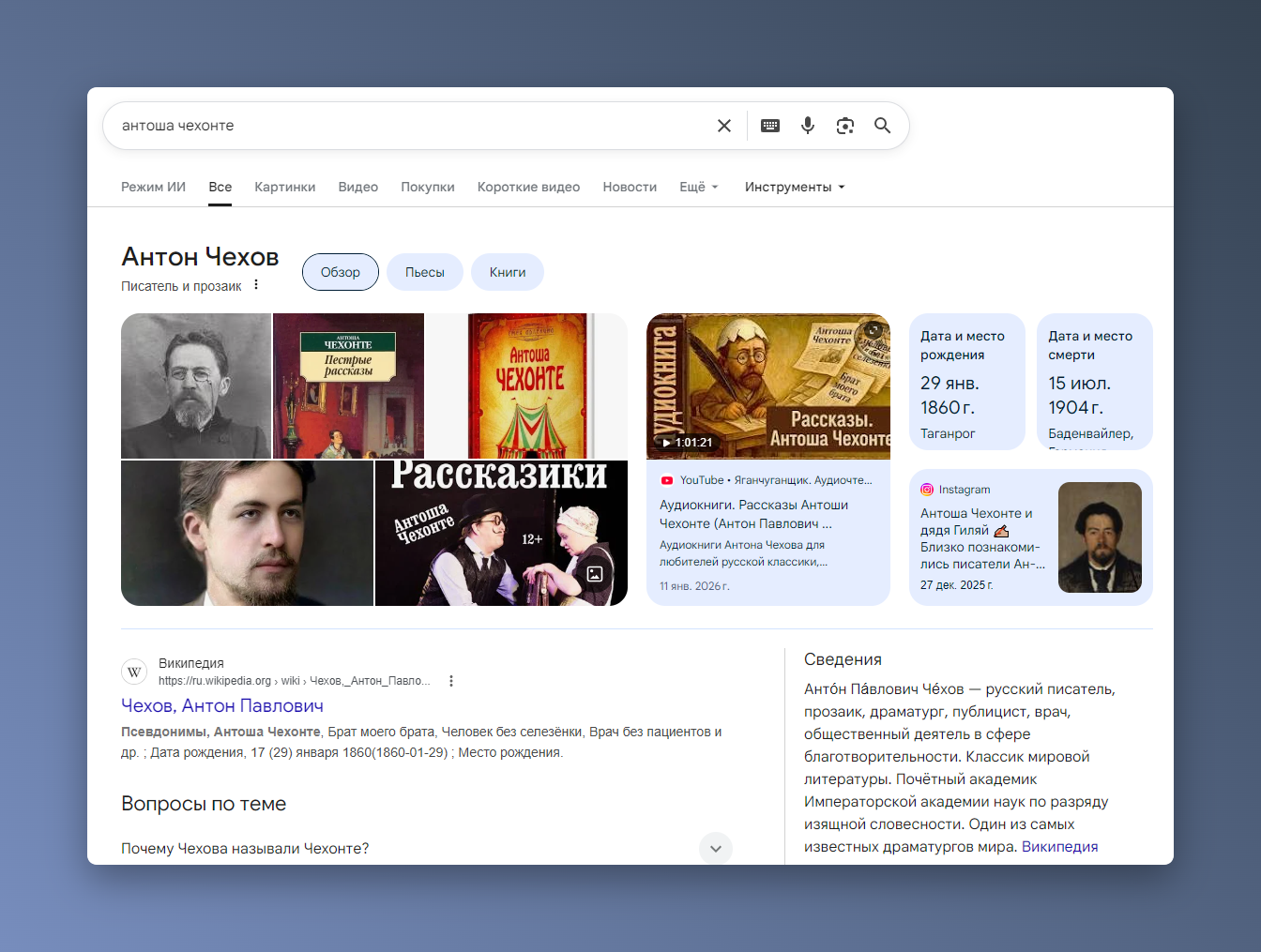
Task: Expand the Ещё dropdown menu
Action: (699, 187)
